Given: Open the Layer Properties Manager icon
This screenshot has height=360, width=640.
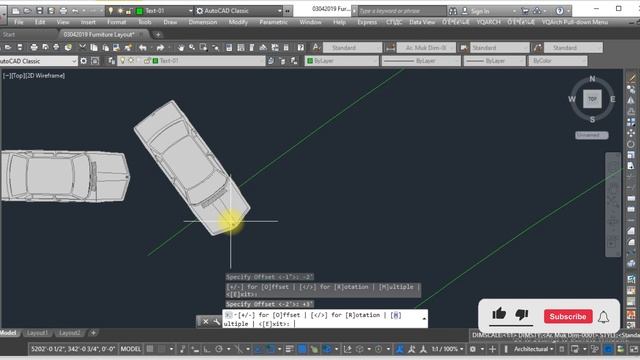Looking at the screenshot, I should [111, 61].
